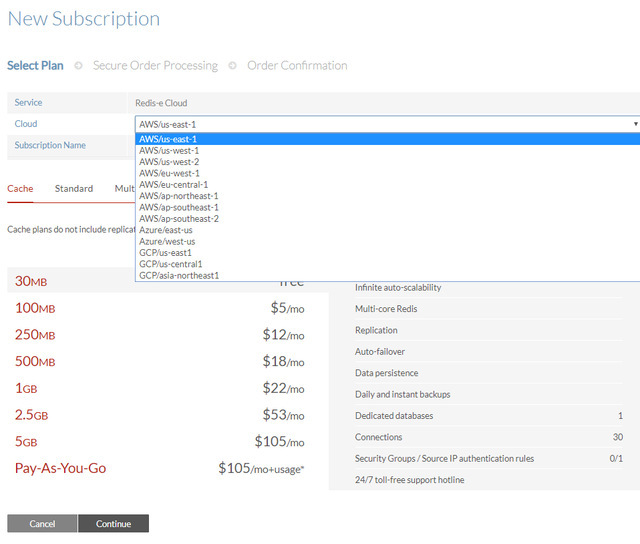The width and height of the screenshot is (640, 544).
Task: Select GCP/asia-northeast1 cloud option
Action: (179, 275)
